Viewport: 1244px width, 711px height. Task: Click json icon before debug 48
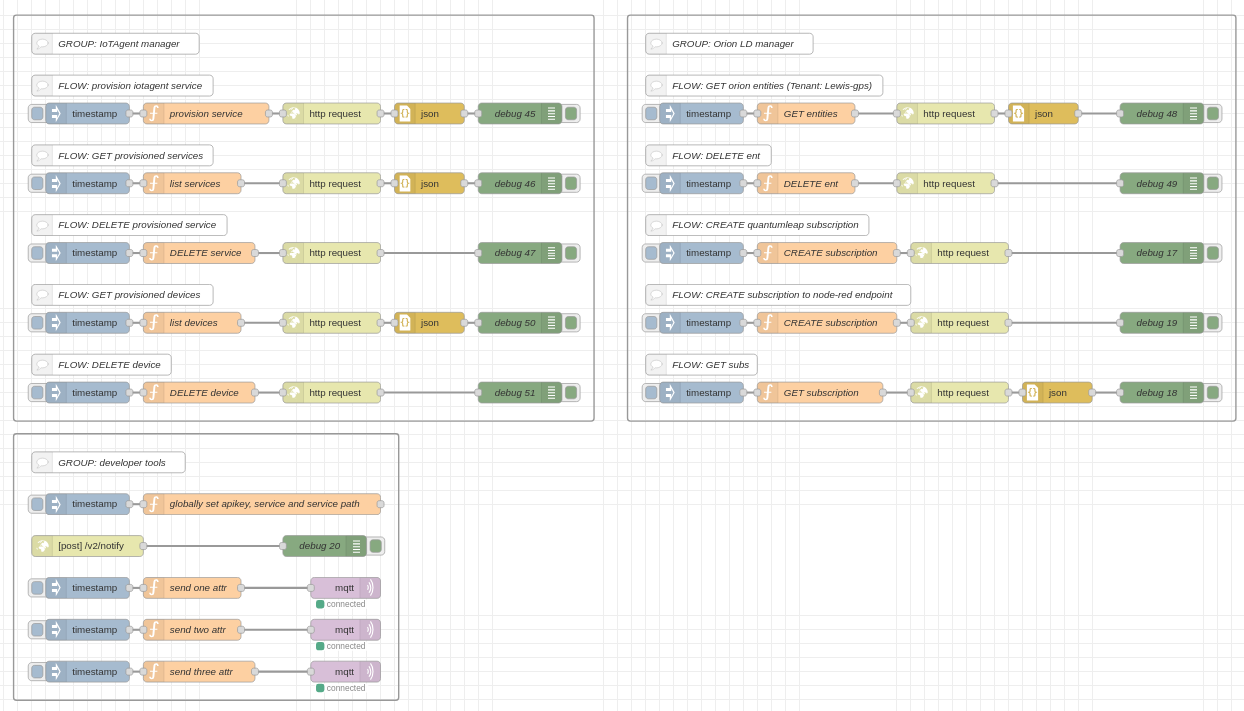tap(1019, 114)
